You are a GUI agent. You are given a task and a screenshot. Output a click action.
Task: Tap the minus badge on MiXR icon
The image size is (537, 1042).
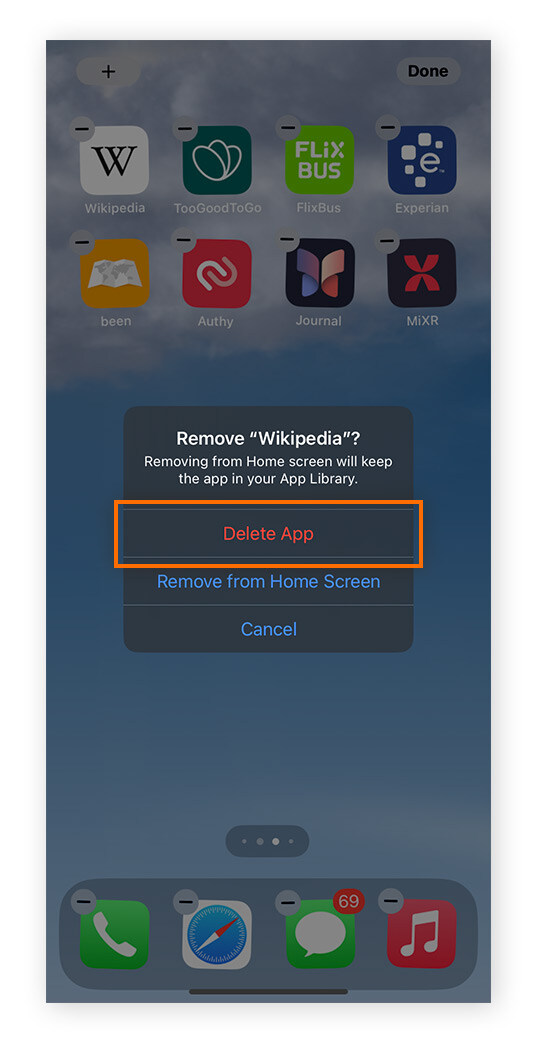(389, 241)
